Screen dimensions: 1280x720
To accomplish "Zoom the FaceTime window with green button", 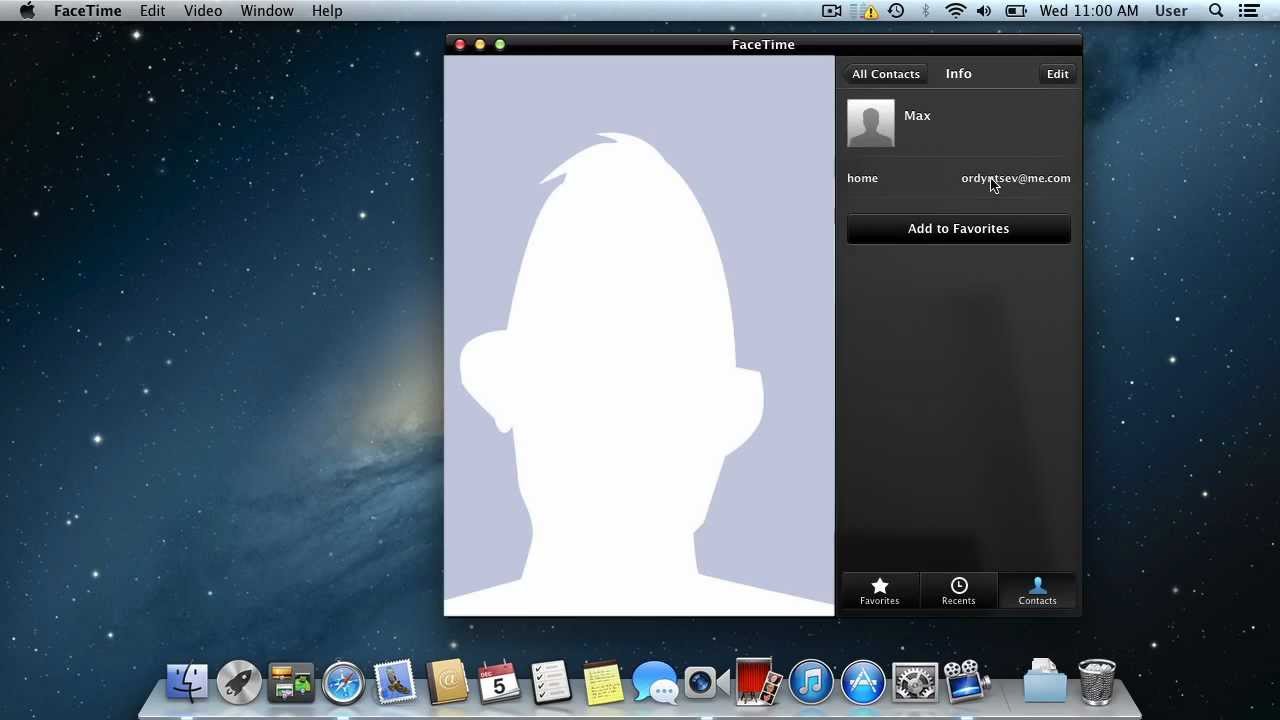I will click(x=500, y=44).
